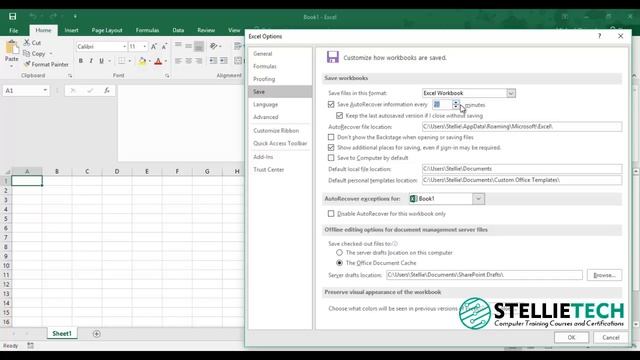Center cell text horizontally
Viewport: 640px width, 360px height.
(189, 61)
